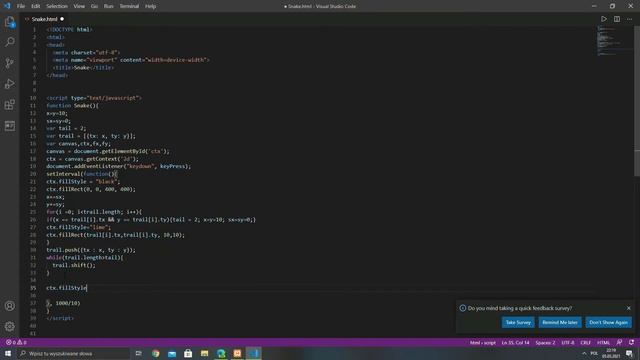Screen dimensions: 640x360
Task: Open File Explorer from taskbar
Action: (x=204, y=353)
